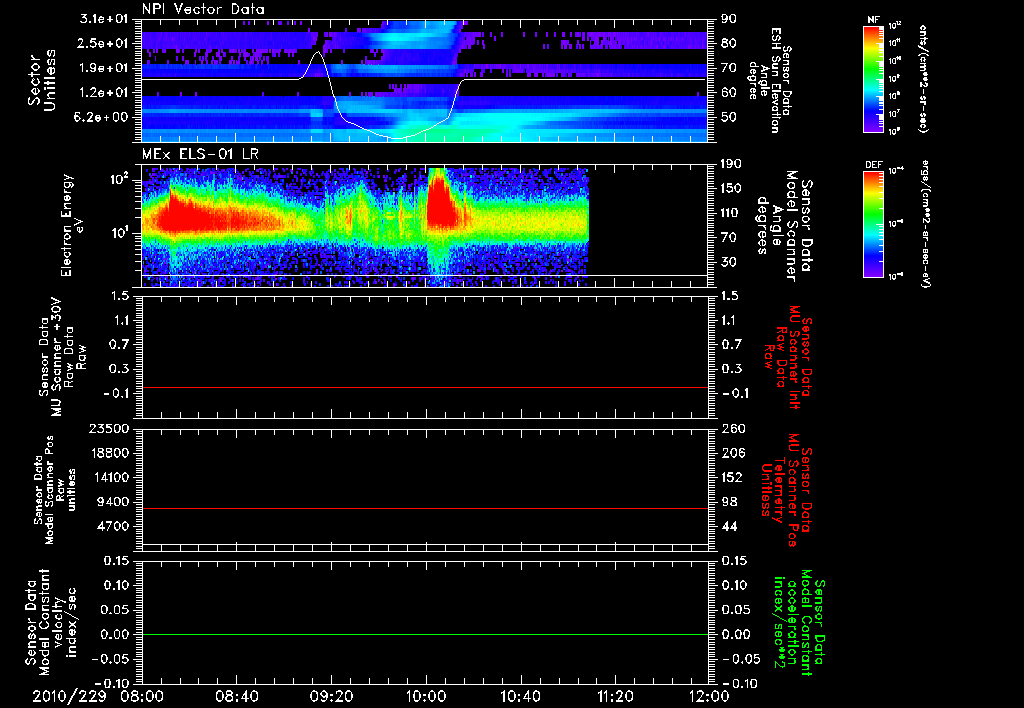This screenshot has width=1024, height=708.
Task: Click the '150' scanner angle tick label
Action: click(x=732, y=189)
